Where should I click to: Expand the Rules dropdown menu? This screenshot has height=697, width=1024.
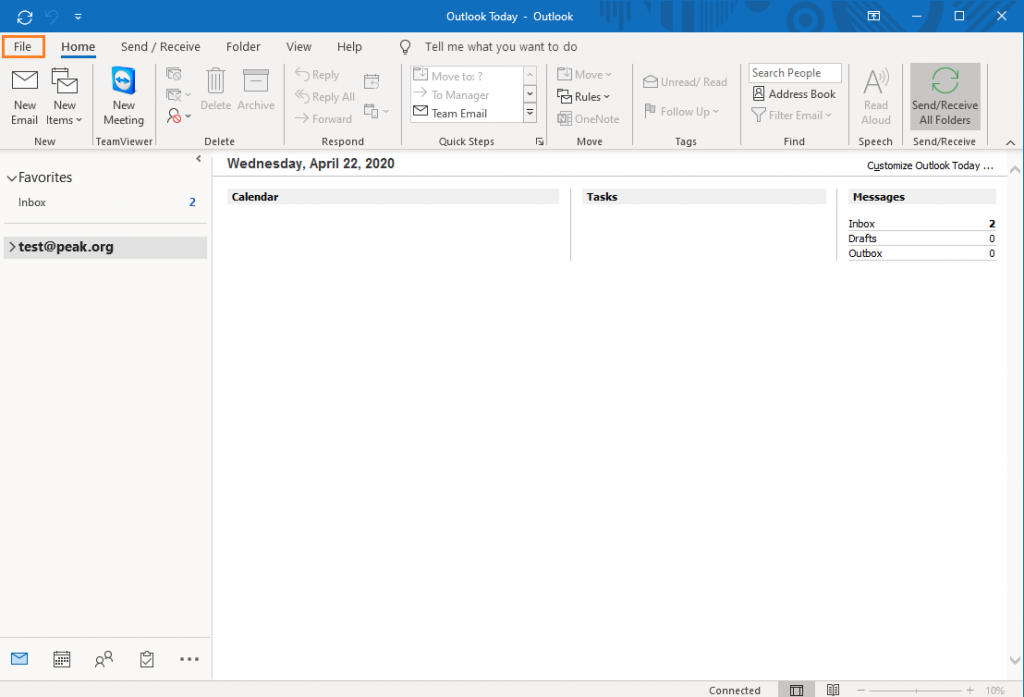[584, 97]
